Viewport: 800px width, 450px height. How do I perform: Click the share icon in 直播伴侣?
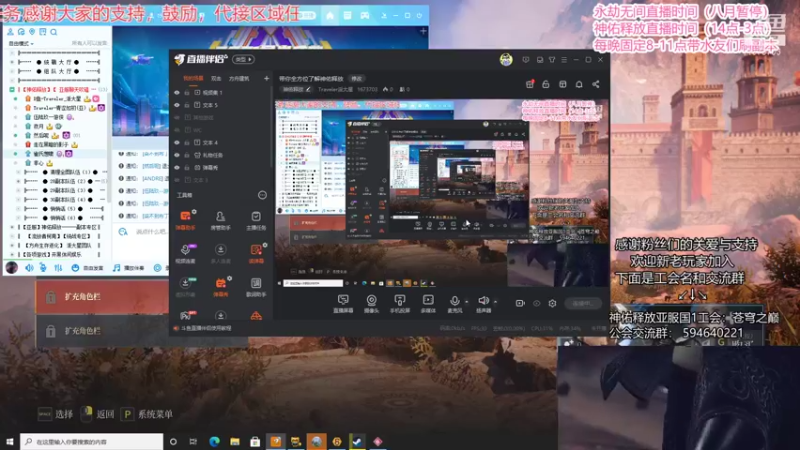(x=595, y=84)
